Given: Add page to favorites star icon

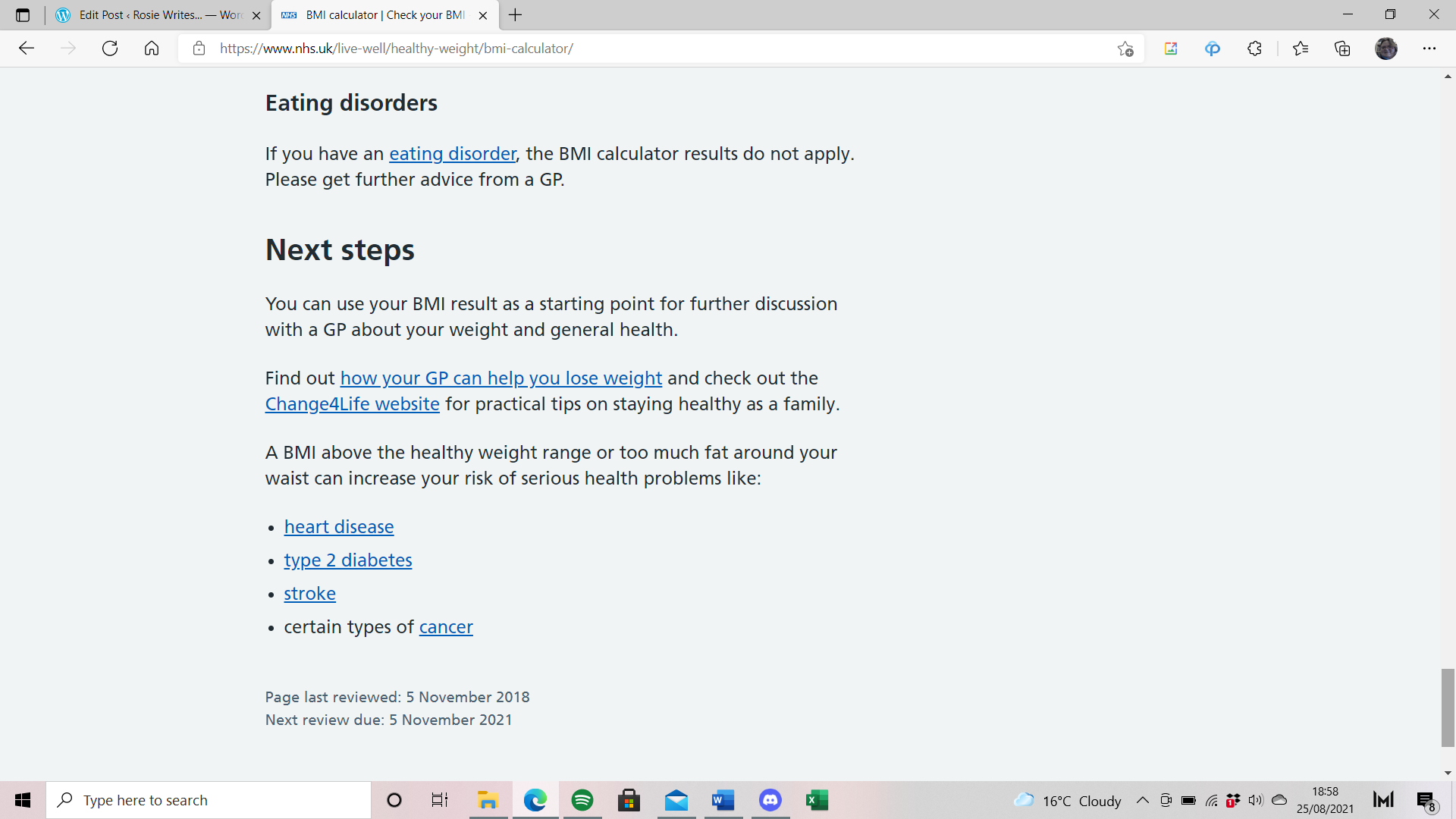Looking at the screenshot, I should (1125, 49).
